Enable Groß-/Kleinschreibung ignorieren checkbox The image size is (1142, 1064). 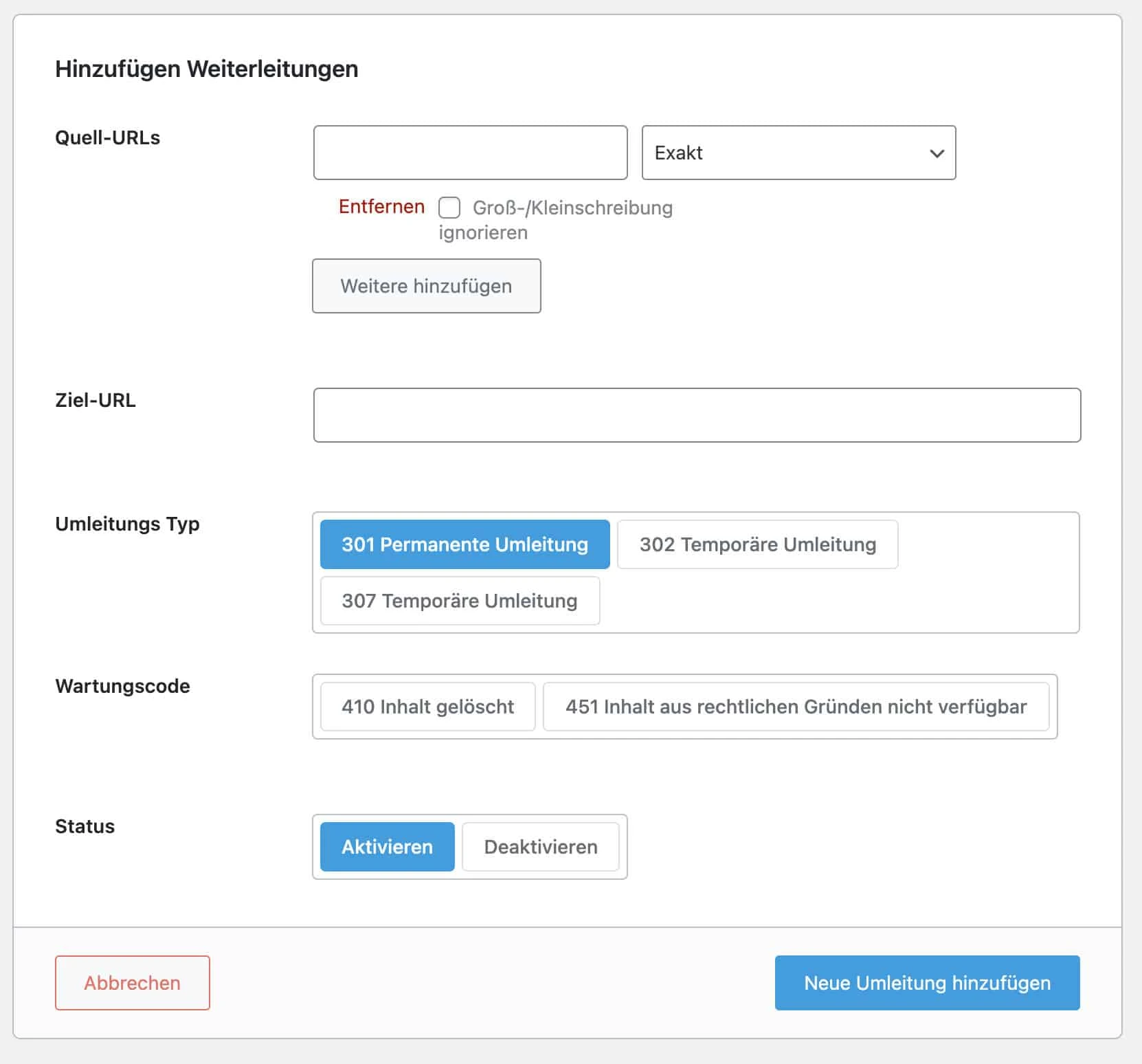tap(450, 208)
